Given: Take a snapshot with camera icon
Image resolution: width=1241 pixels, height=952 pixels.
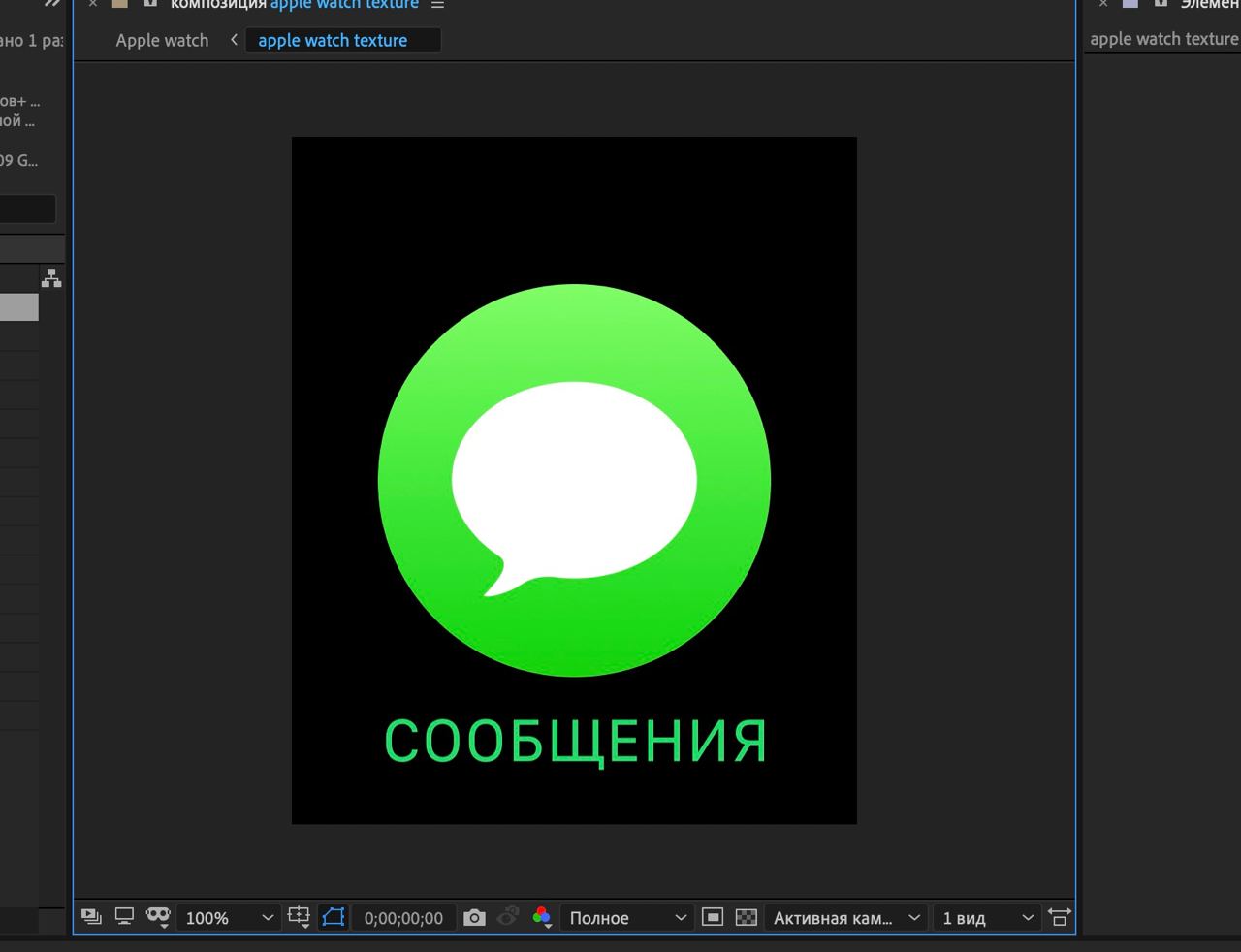Looking at the screenshot, I should click(x=474, y=917).
